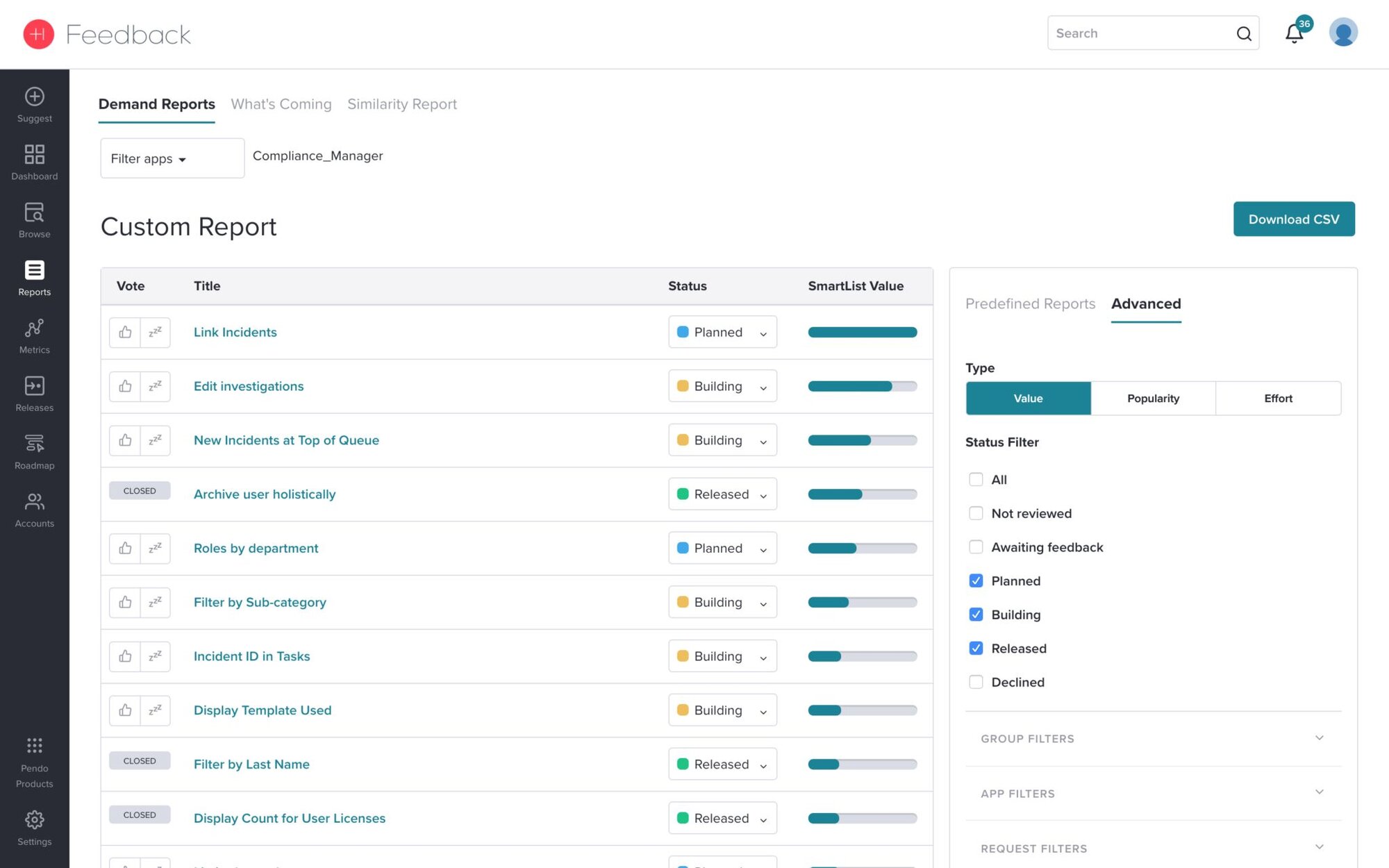The height and width of the screenshot is (868, 1389).
Task: Uncheck the Building status filter
Action: (976, 615)
